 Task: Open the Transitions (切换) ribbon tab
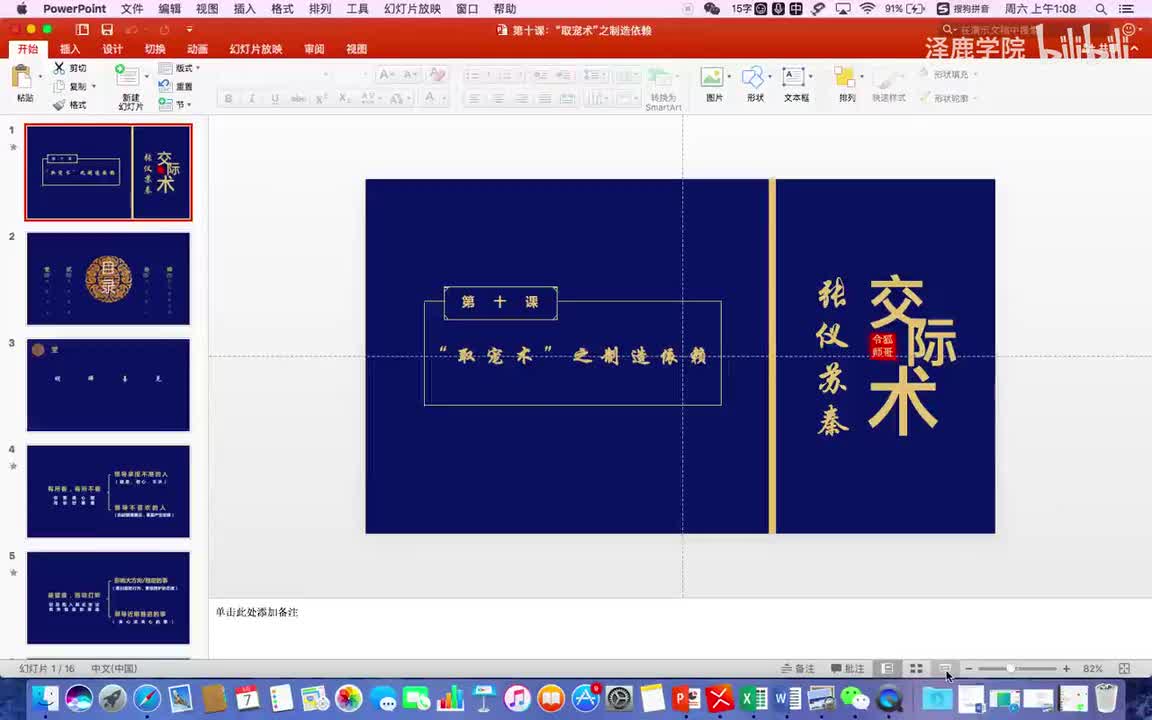(x=155, y=49)
